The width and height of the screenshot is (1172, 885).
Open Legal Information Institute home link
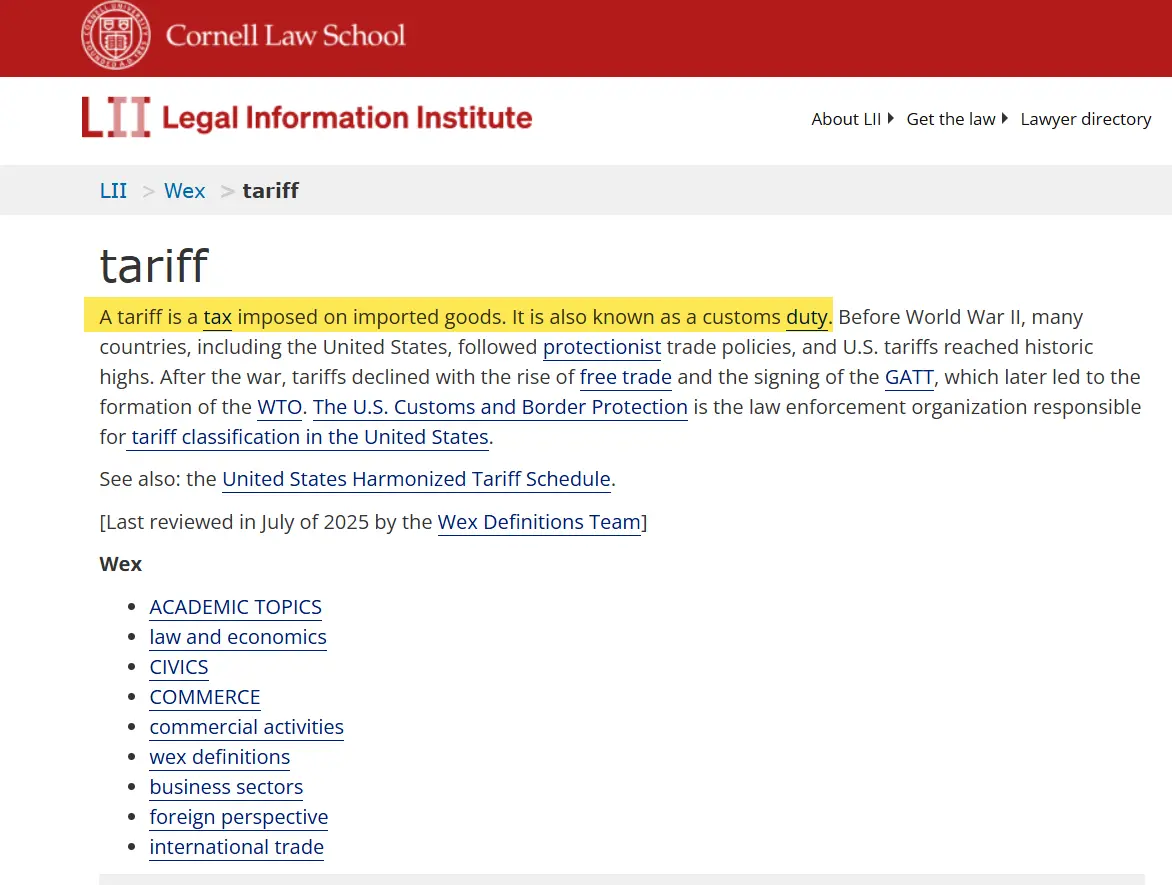(x=347, y=118)
